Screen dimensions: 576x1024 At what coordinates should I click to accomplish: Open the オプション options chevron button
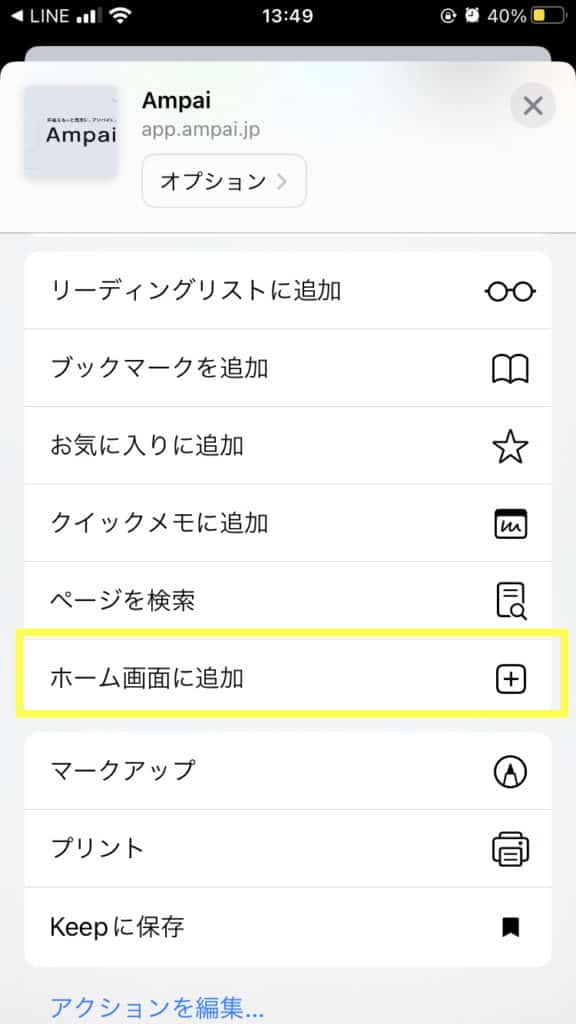[x=224, y=181]
